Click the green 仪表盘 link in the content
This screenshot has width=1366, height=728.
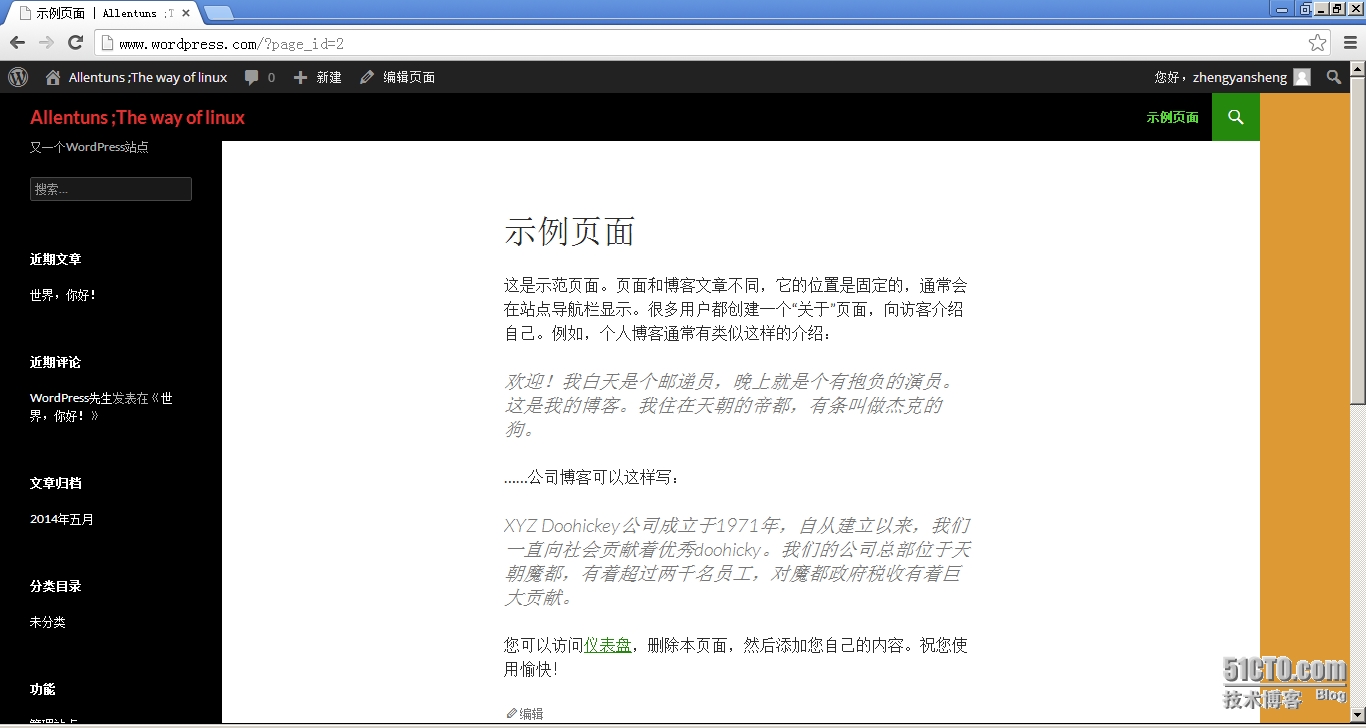[608, 645]
